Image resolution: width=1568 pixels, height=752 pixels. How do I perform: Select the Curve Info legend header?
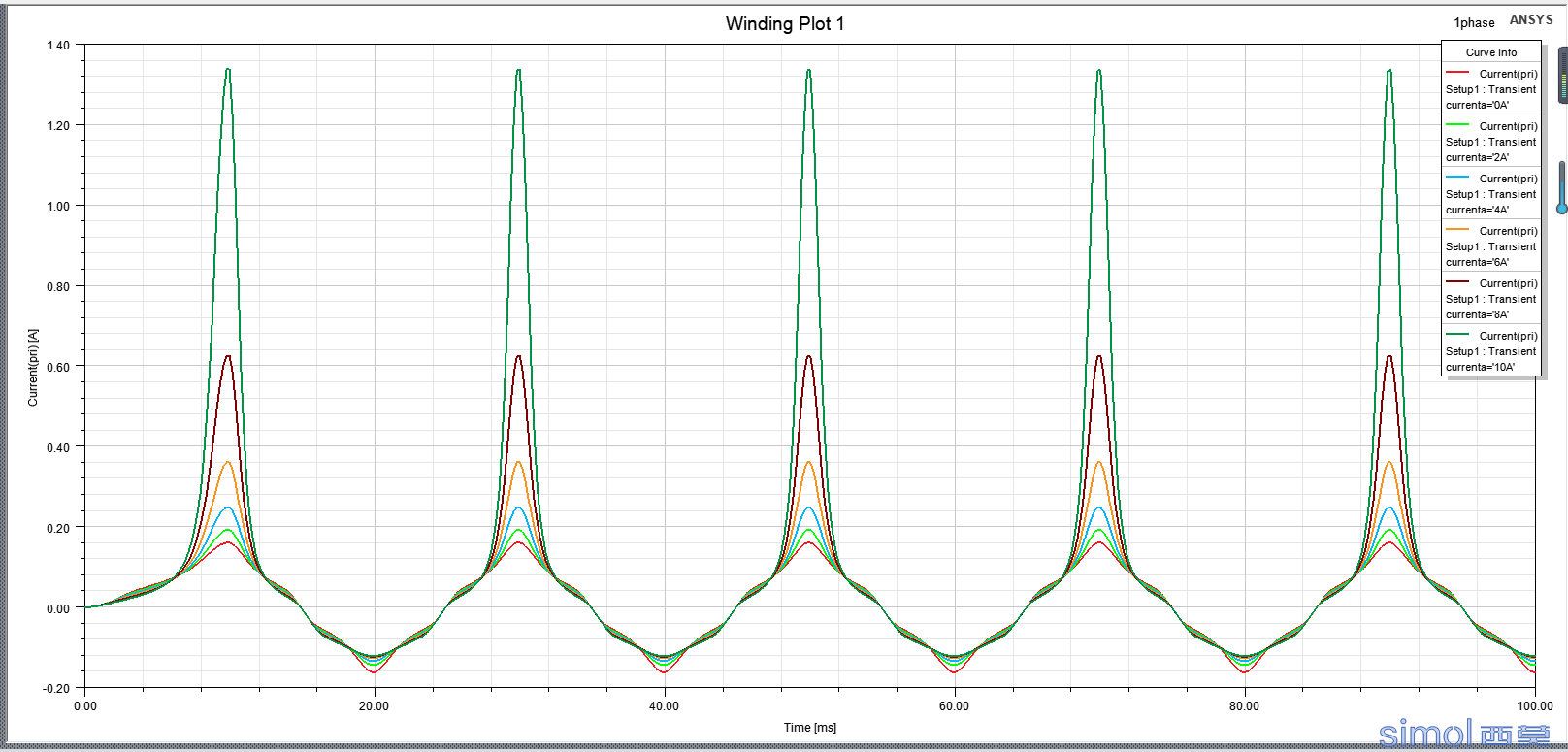point(1491,52)
